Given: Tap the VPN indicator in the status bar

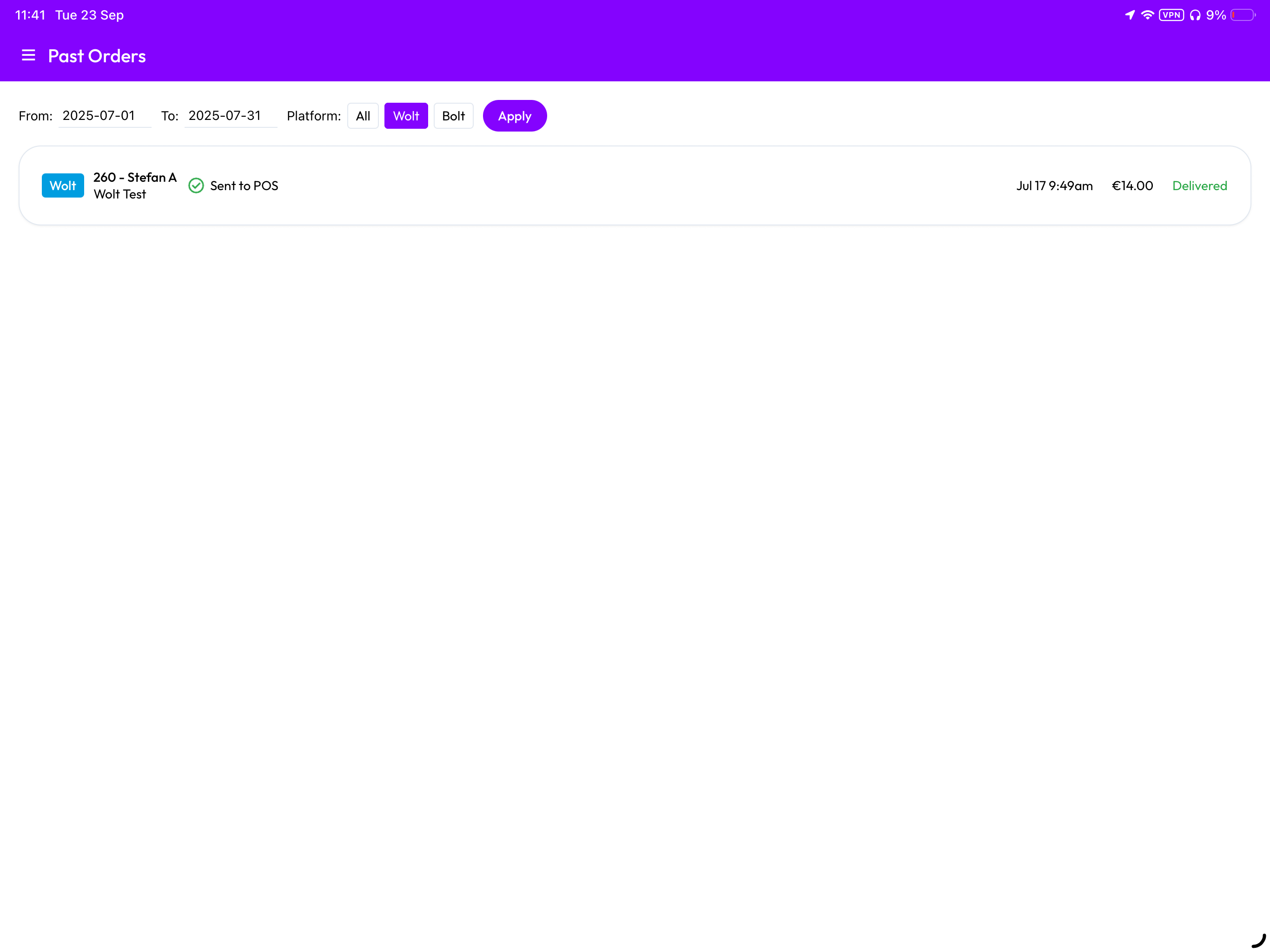Looking at the screenshot, I should coord(1171,15).
